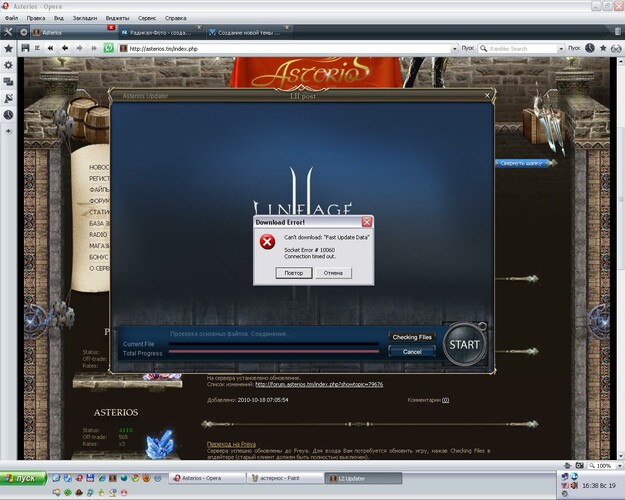Viewport: 625px width, 500px height.
Task: Click the red X error icon in dialog
Action: click(x=267, y=242)
